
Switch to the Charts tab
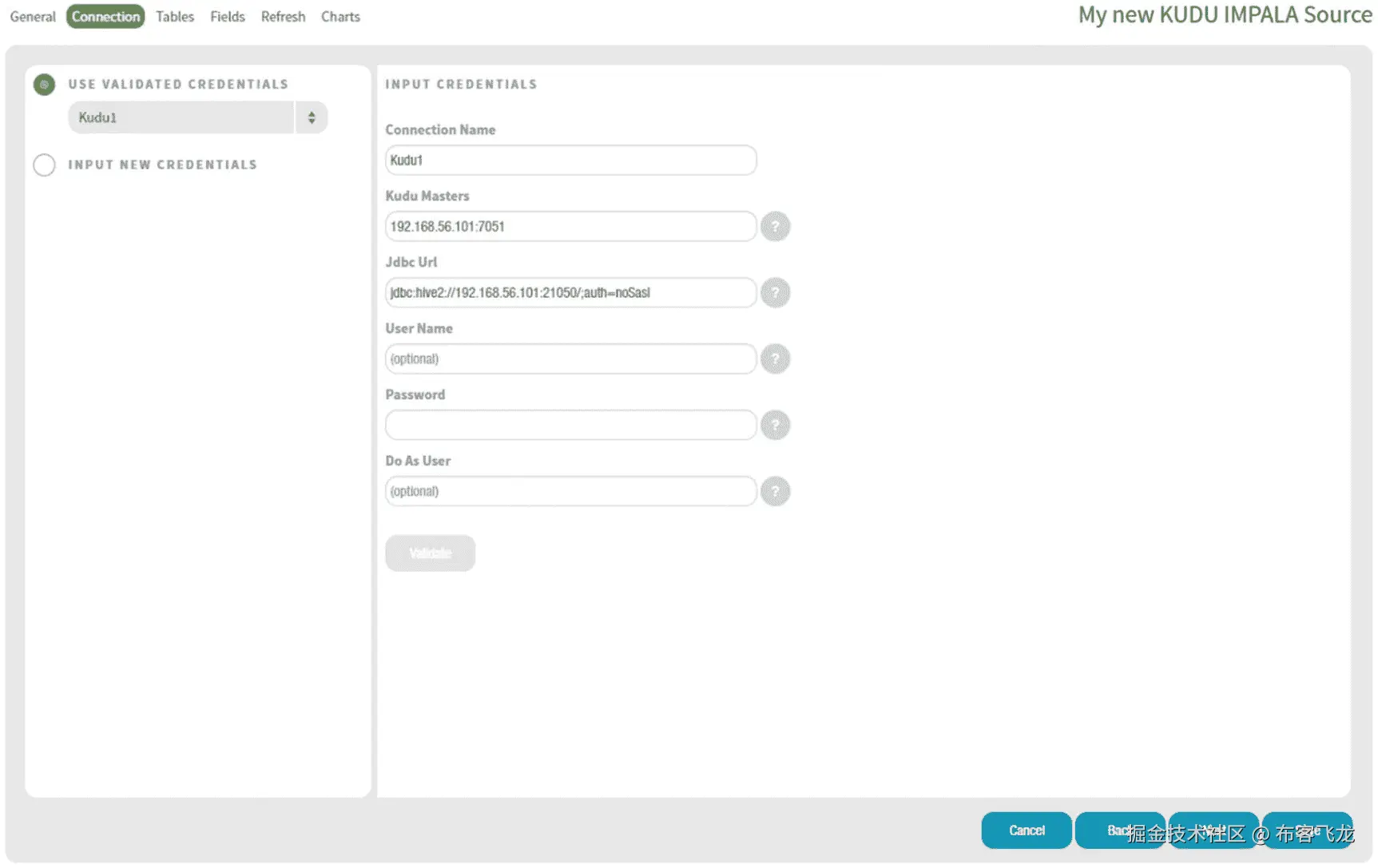tap(340, 17)
